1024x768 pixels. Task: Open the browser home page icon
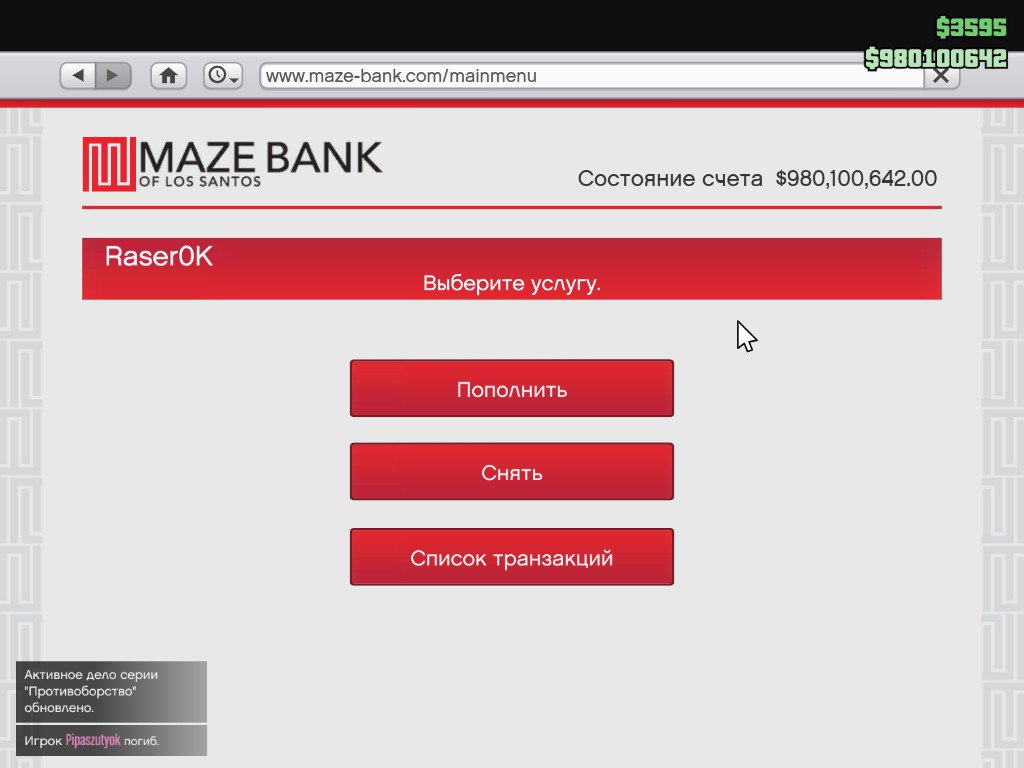(168, 76)
